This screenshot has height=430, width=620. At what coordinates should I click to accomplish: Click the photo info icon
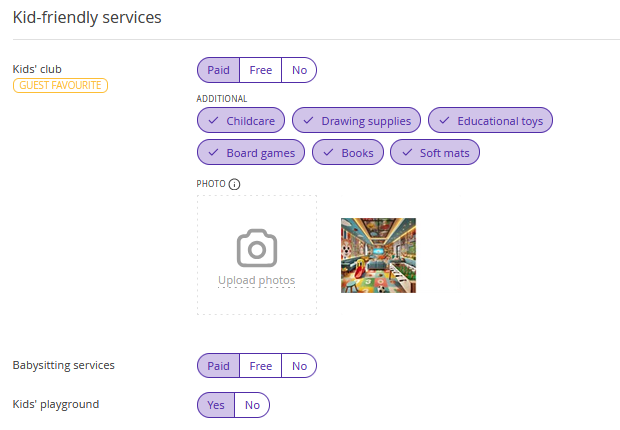click(x=234, y=184)
